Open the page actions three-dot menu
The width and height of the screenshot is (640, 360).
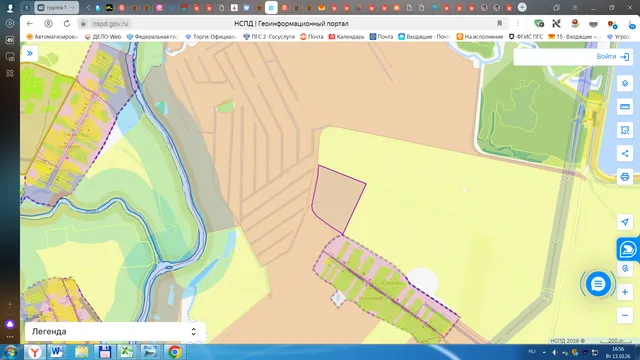coord(518,24)
